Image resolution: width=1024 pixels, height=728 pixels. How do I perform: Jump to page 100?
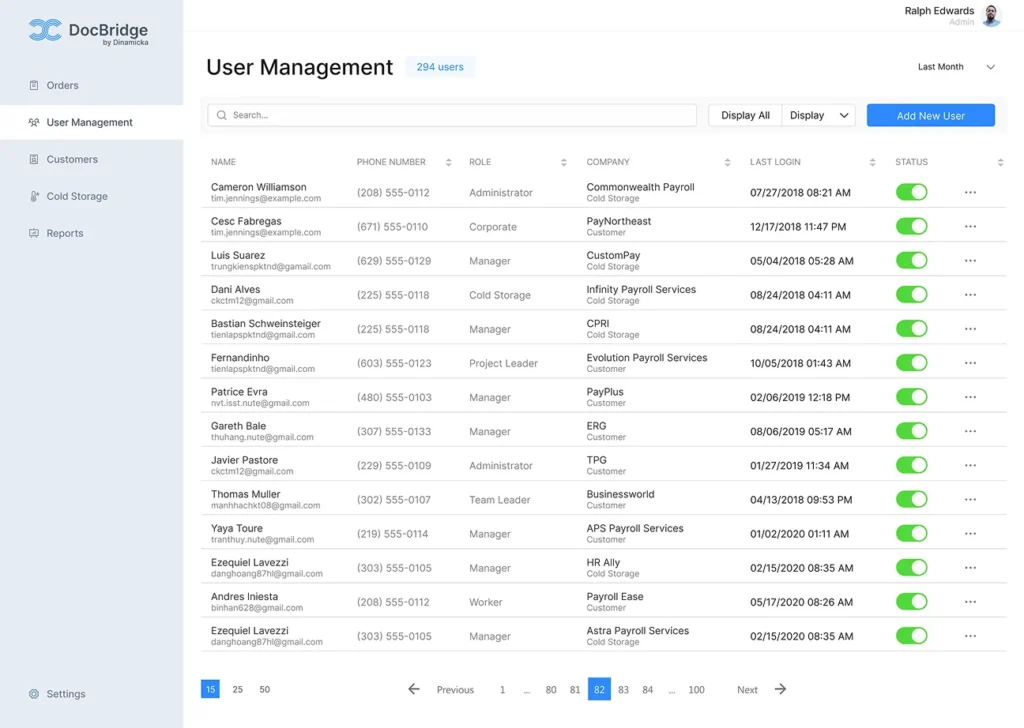[696, 689]
